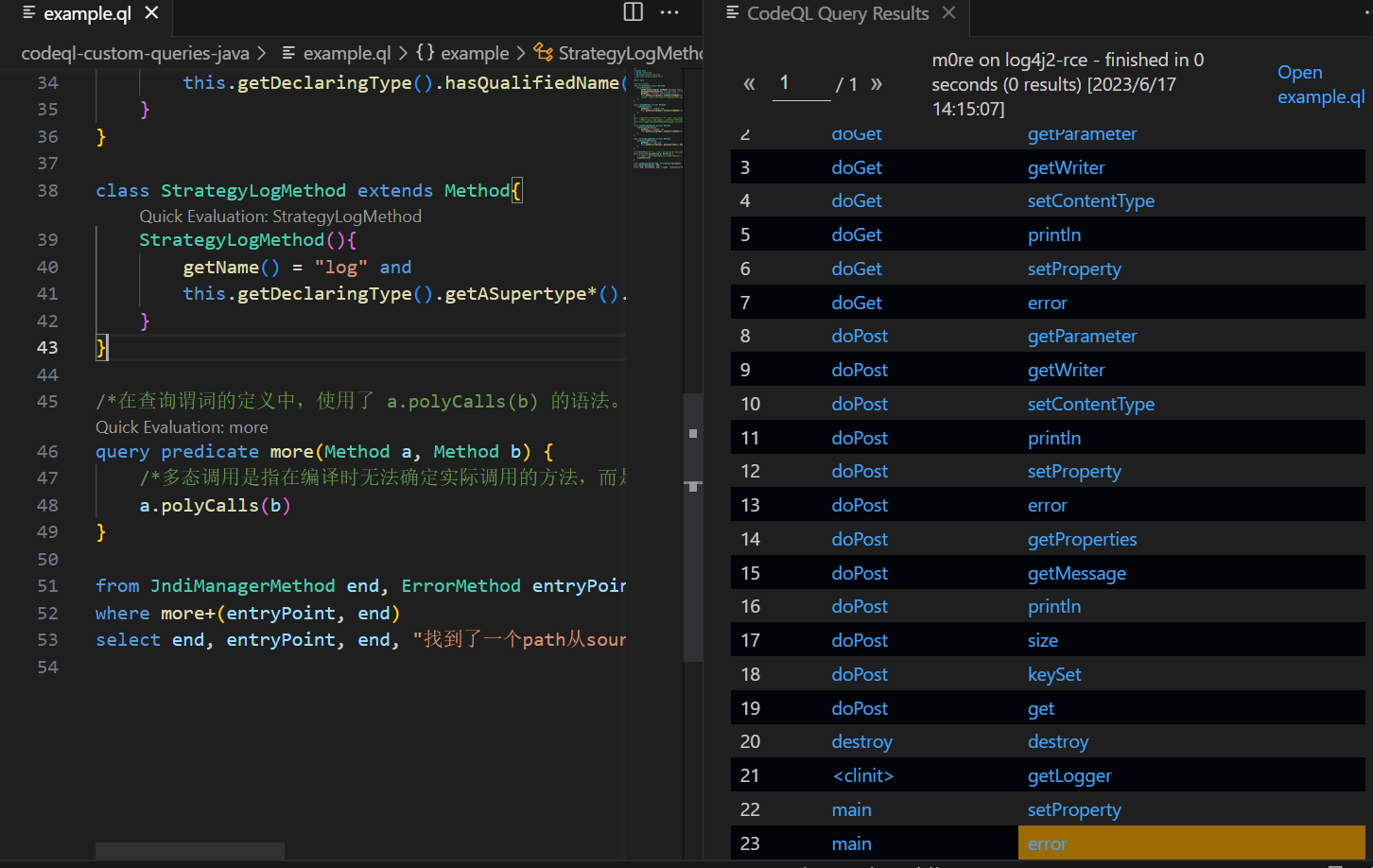Open the getLogger result in row 21
This screenshot has height=868, width=1373.
[x=1069, y=776]
